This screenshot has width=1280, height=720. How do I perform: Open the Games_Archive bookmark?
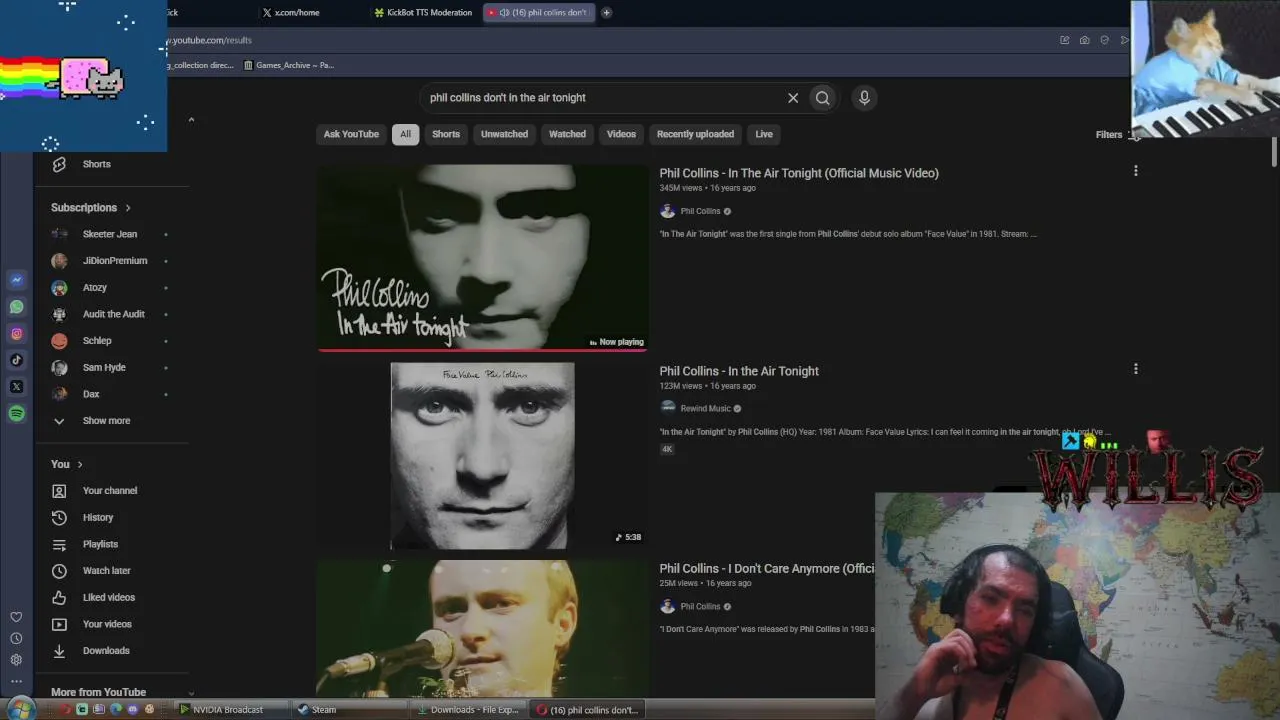289,65
